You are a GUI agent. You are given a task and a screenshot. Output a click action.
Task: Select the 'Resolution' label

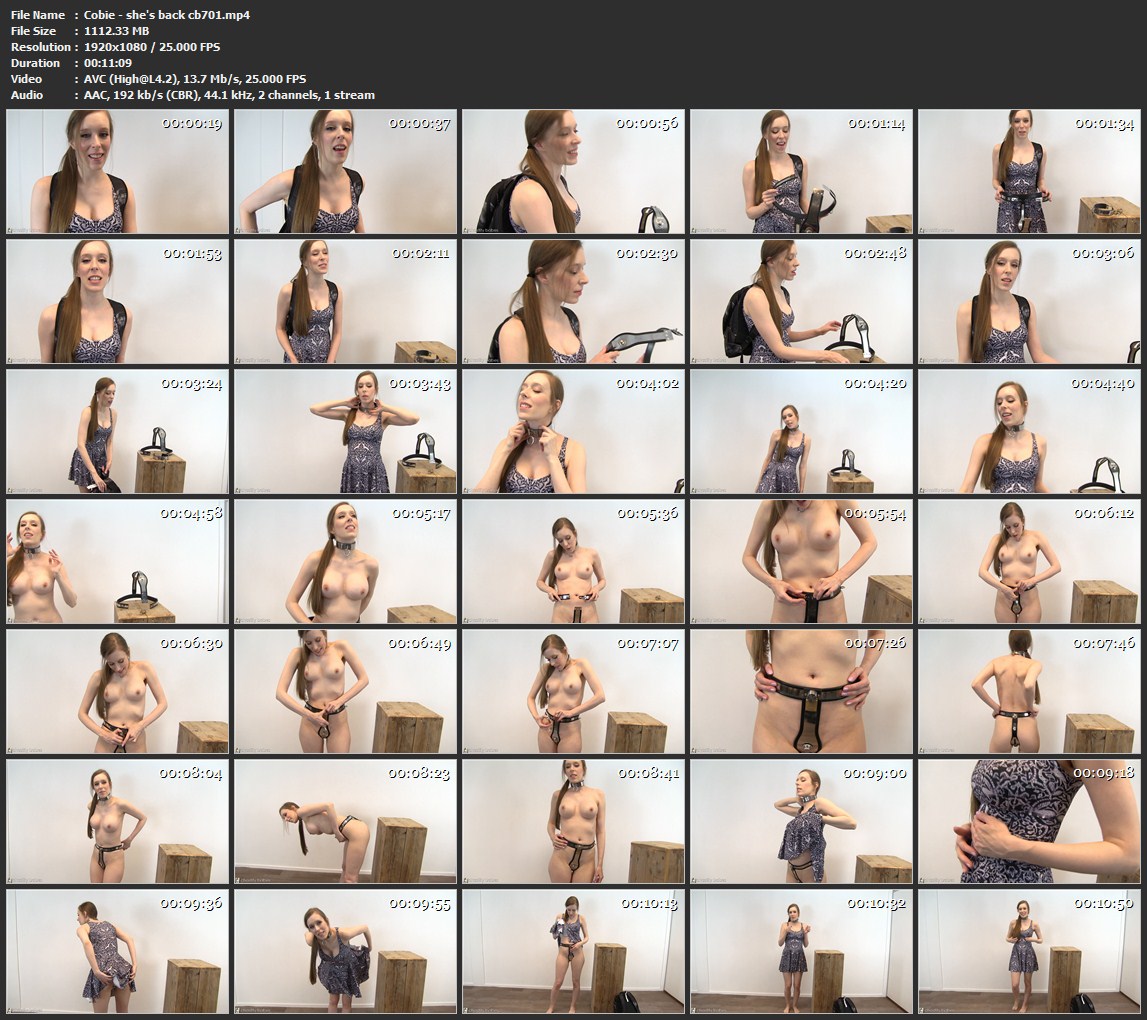click(x=40, y=47)
